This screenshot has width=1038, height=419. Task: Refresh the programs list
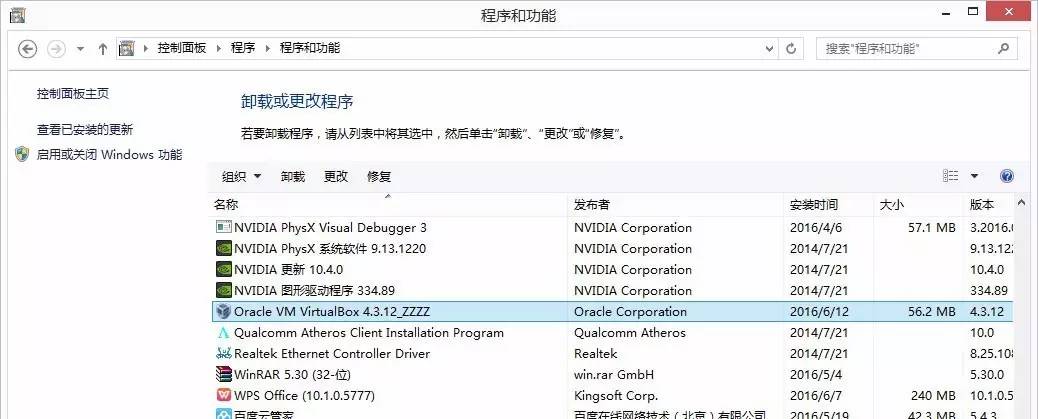point(790,48)
